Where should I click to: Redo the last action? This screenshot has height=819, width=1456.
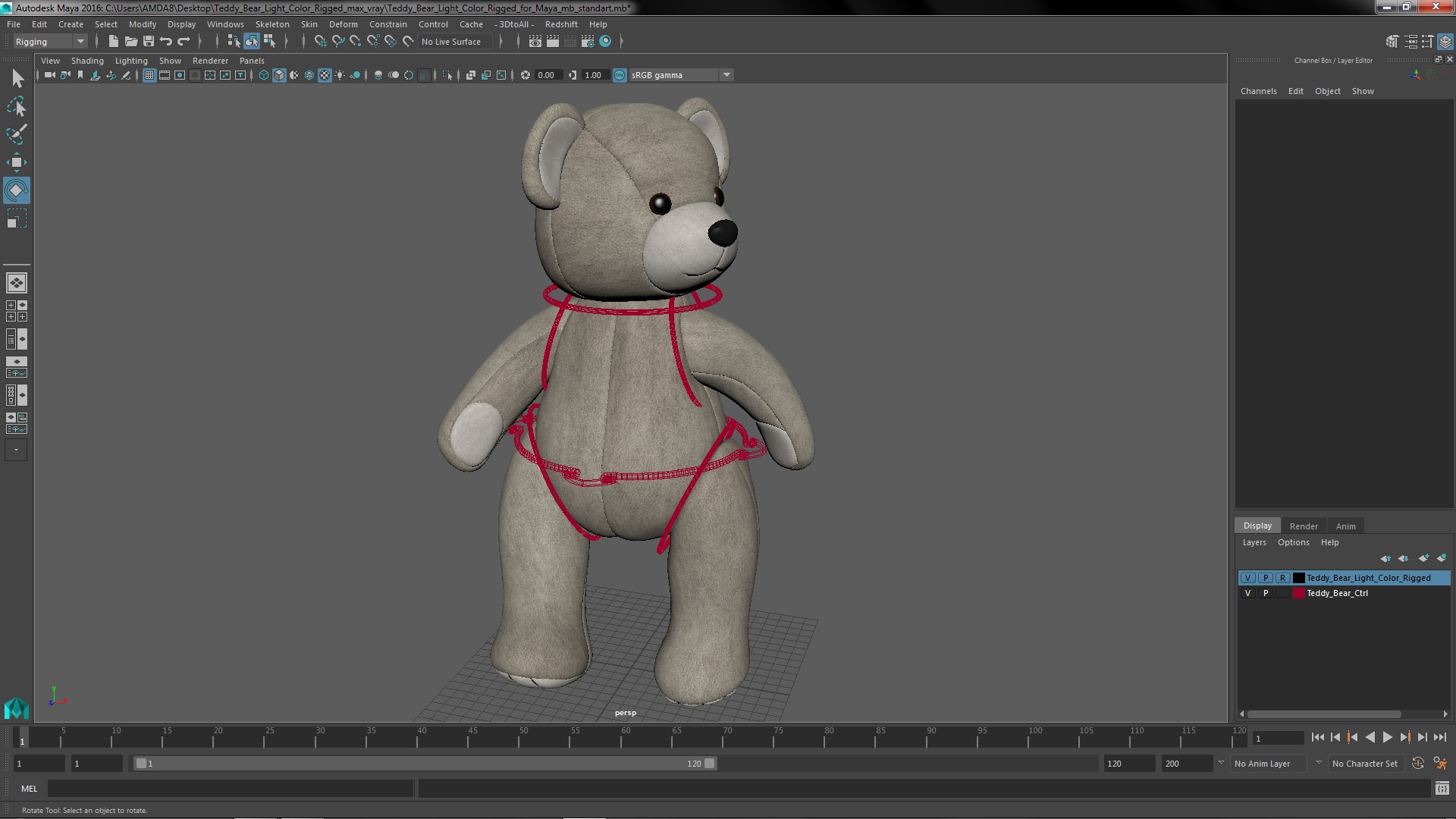184,41
